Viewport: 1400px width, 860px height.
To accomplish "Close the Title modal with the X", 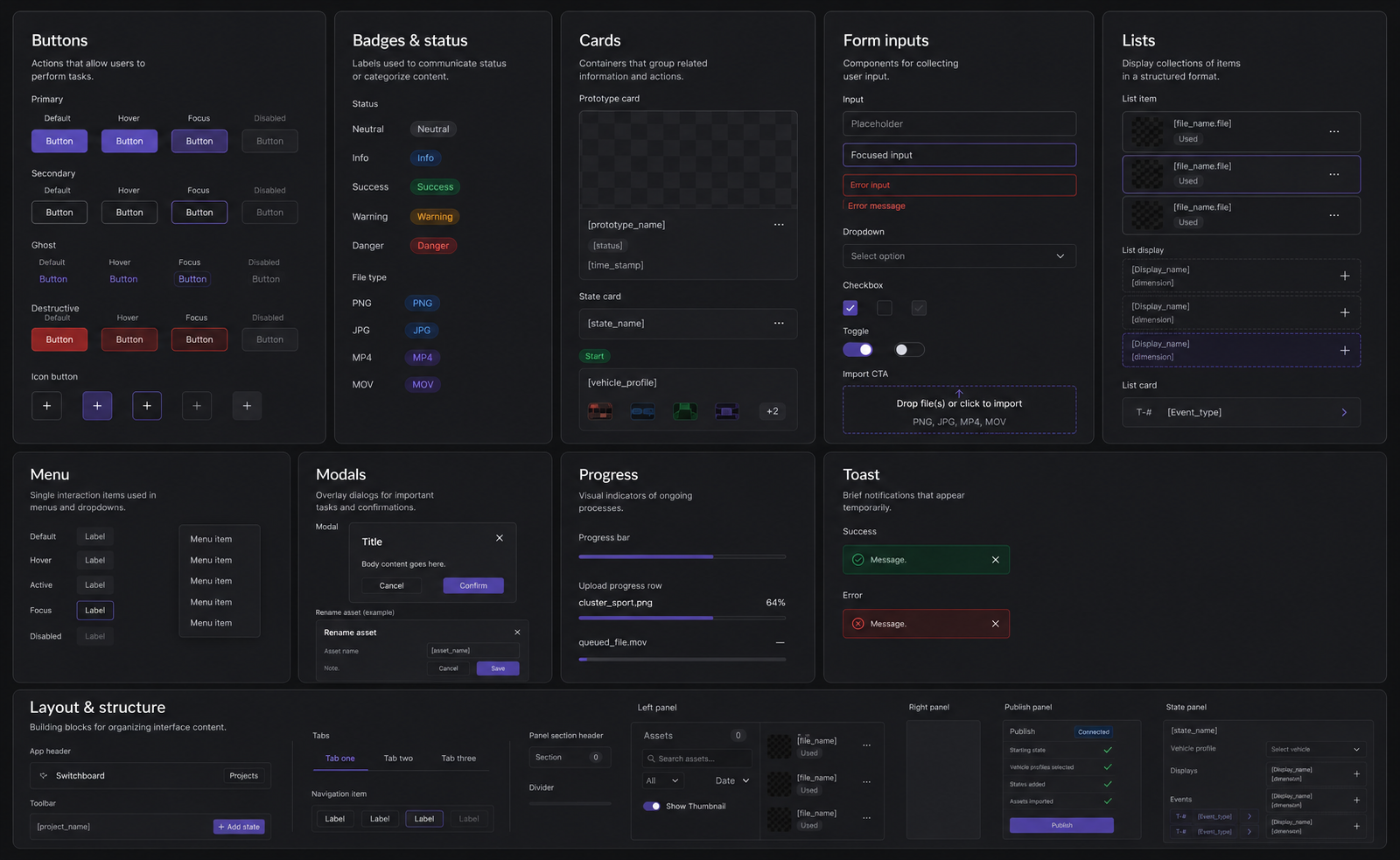I will pyautogui.click(x=500, y=538).
